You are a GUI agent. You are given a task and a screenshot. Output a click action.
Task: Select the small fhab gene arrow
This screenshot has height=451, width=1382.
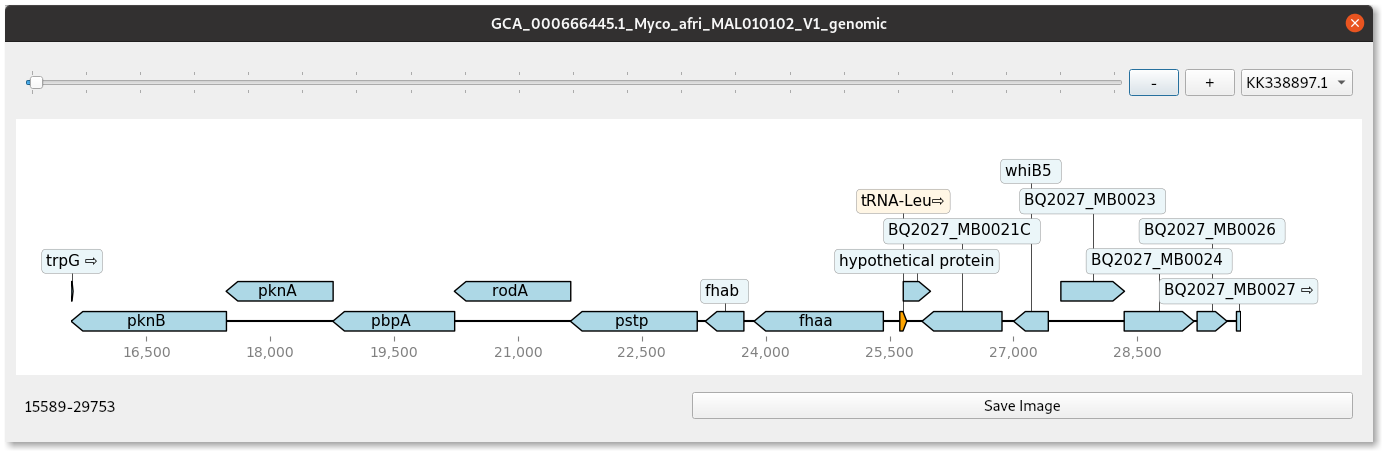[725, 321]
